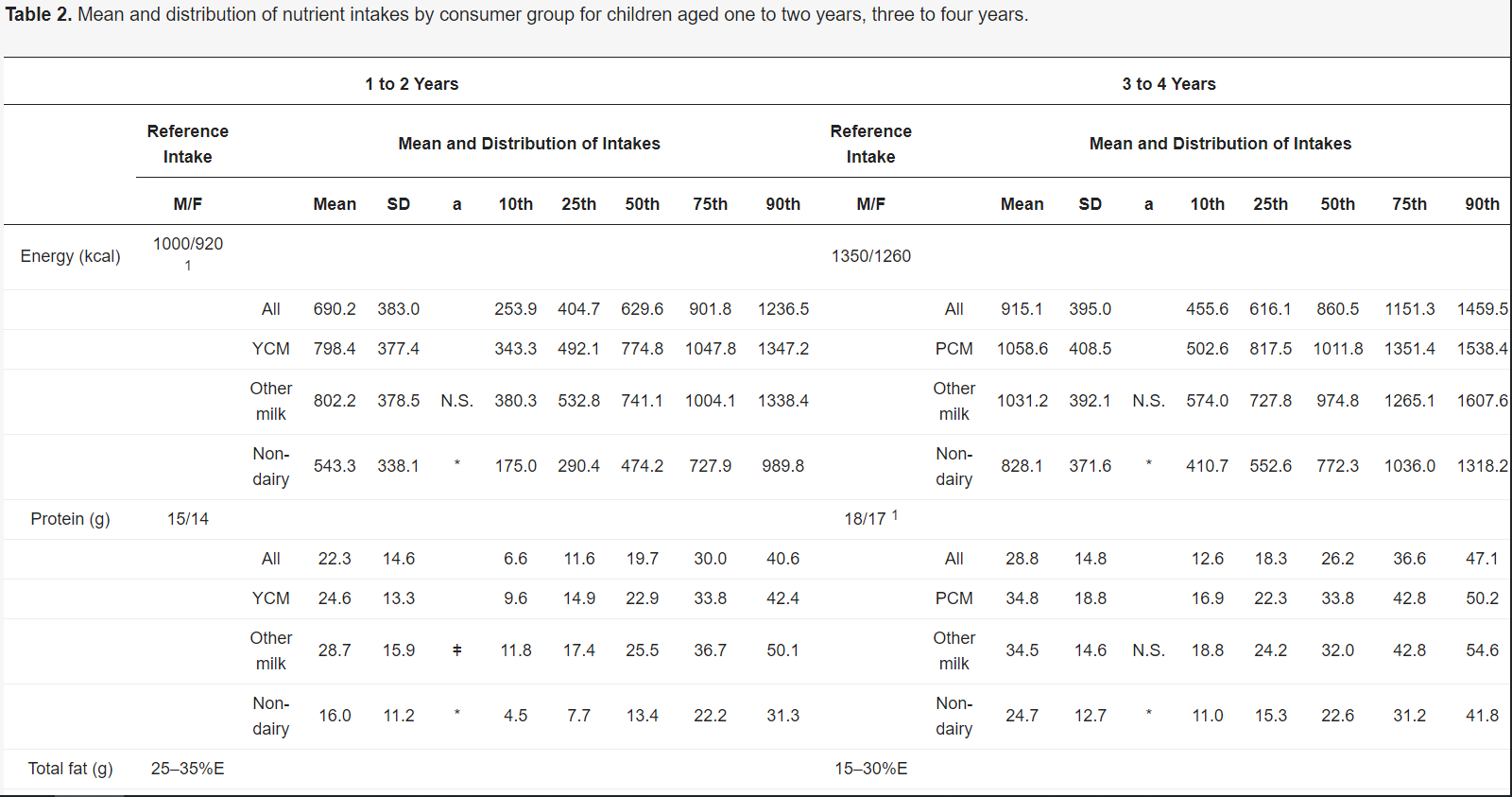Select the '3 to 4 Years' header
Screen dimensions: 1512x797
pos(1169,84)
